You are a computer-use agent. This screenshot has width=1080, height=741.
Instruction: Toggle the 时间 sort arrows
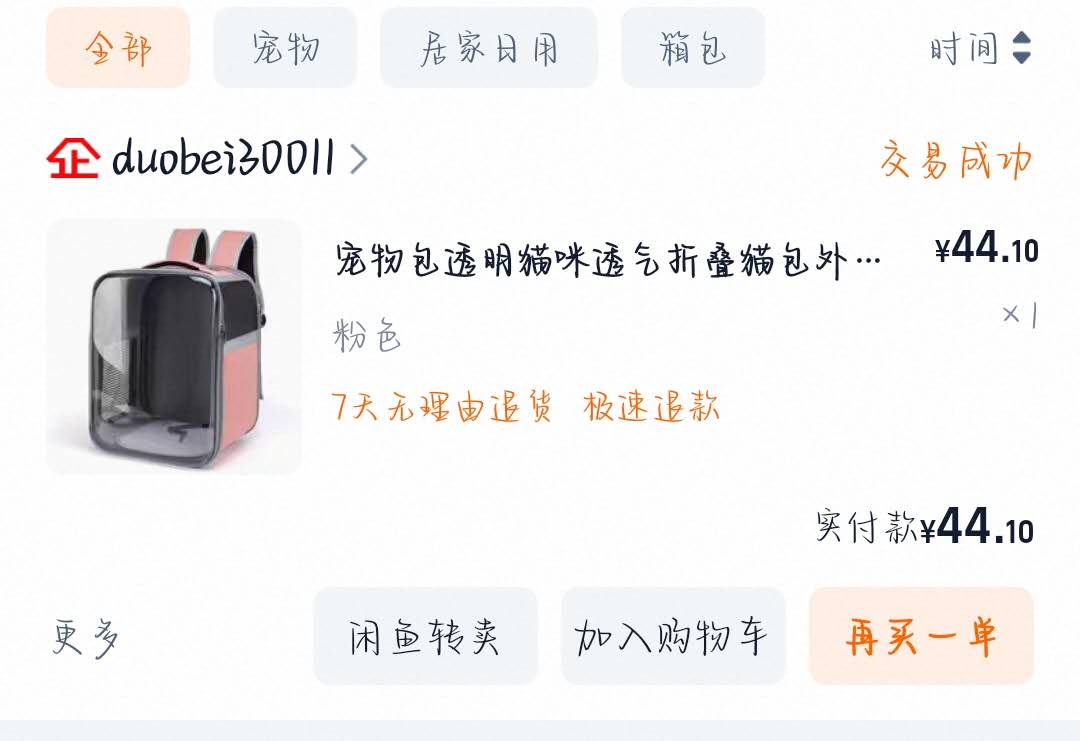coord(1022,48)
